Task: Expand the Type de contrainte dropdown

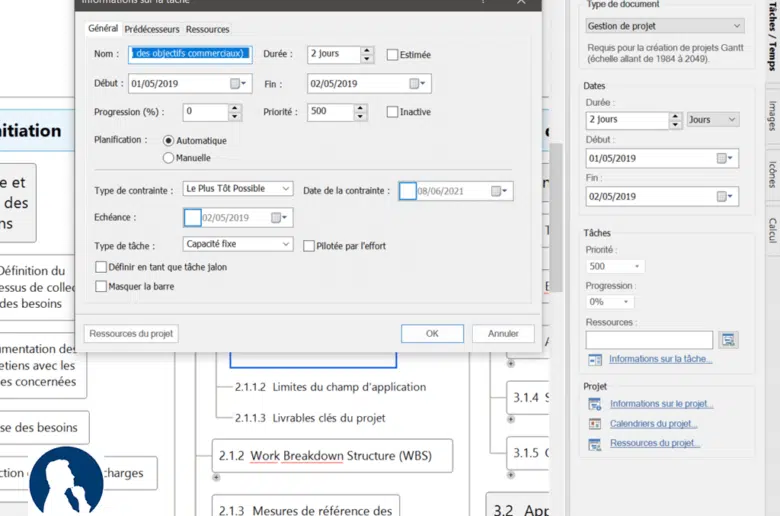Action: click(238, 189)
